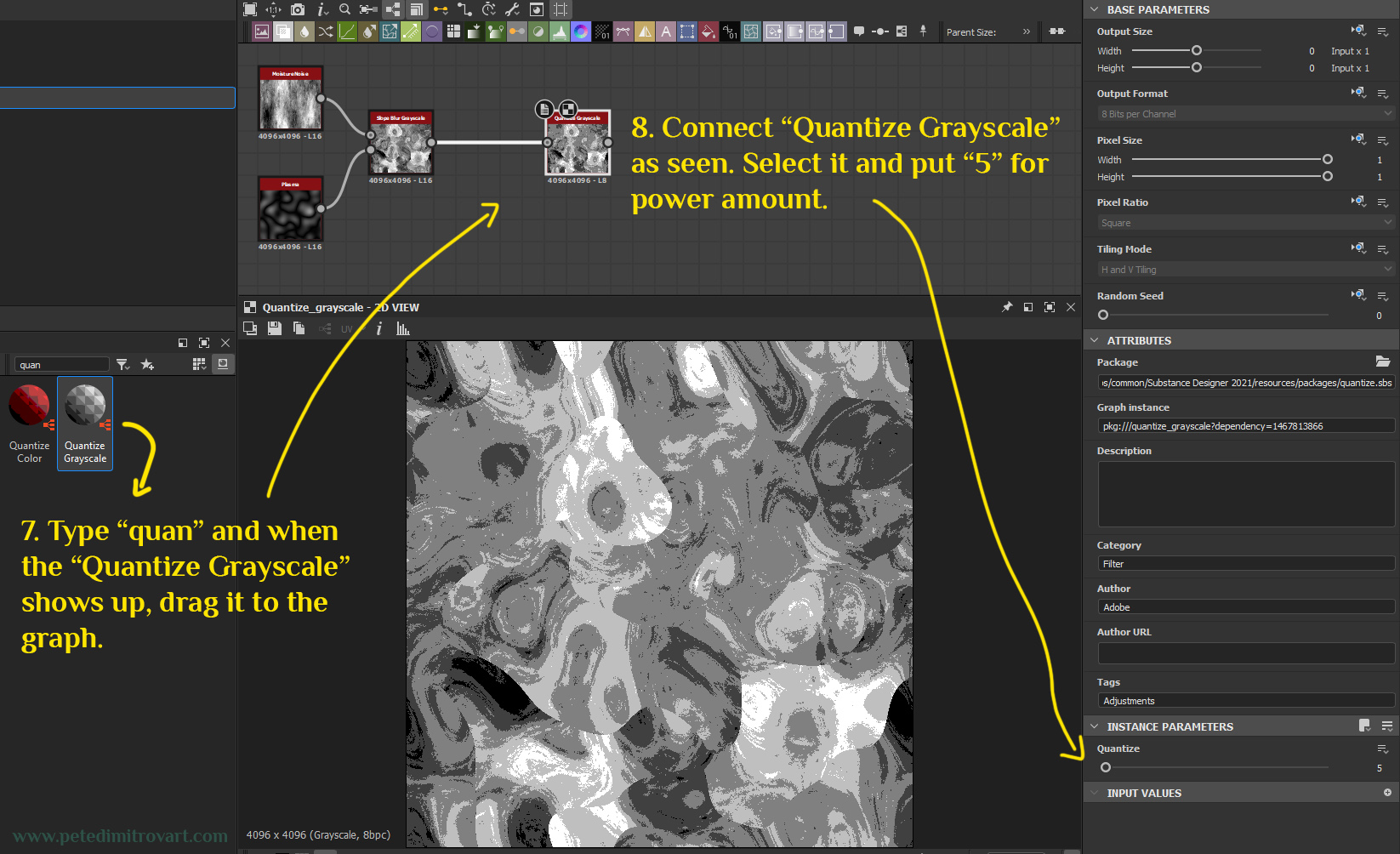Click the fit-graph-to-view icon
1400x854 pixels.
tap(250, 9)
